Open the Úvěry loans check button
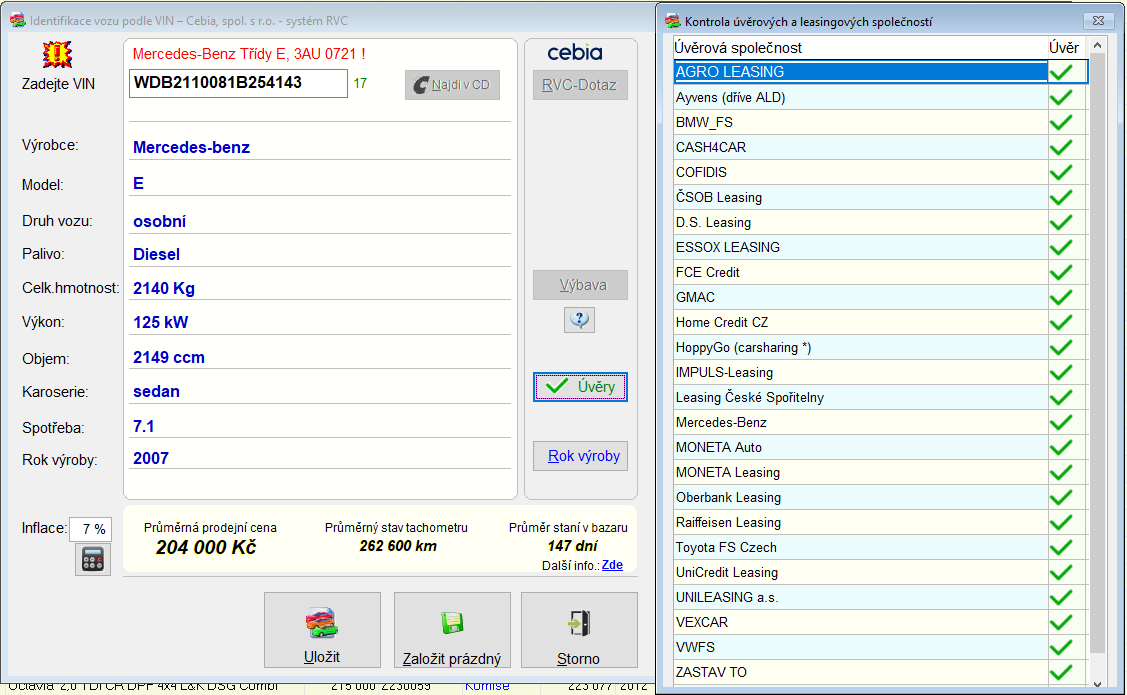Image resolution: width=1127 pixels, height=695 pixels. (580, 387)
